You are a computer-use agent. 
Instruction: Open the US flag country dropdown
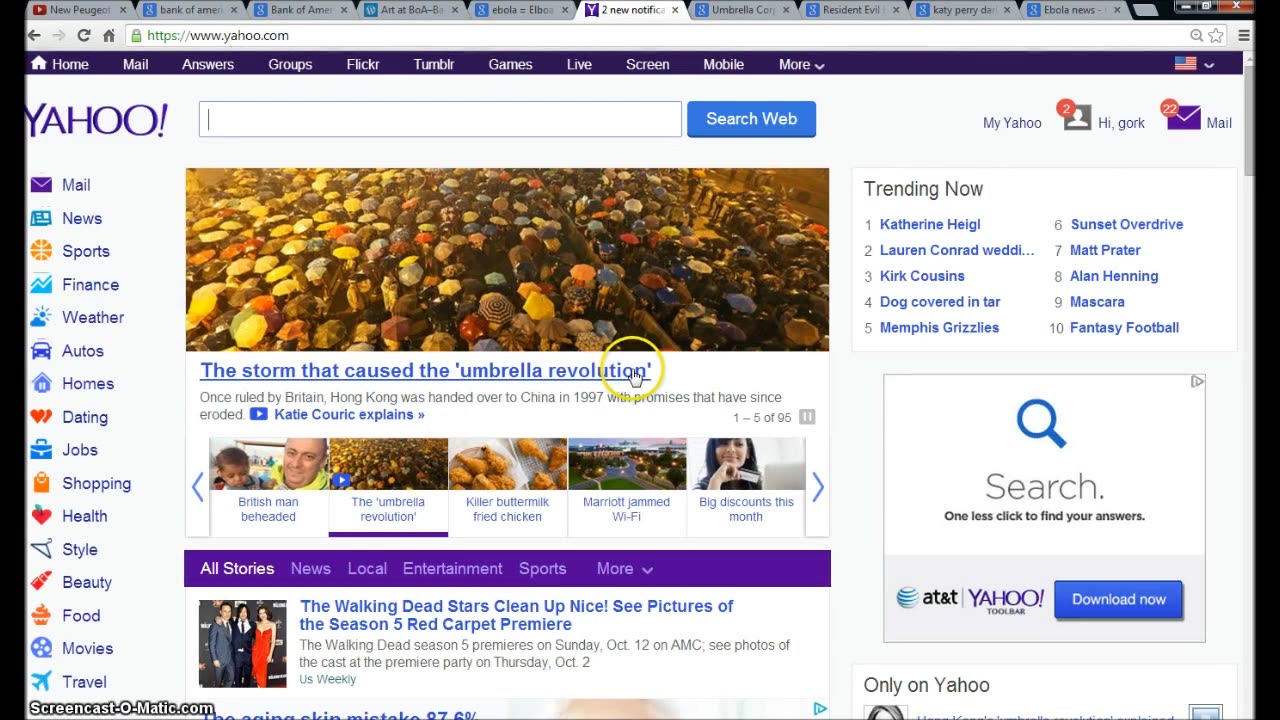[1194, 64]
